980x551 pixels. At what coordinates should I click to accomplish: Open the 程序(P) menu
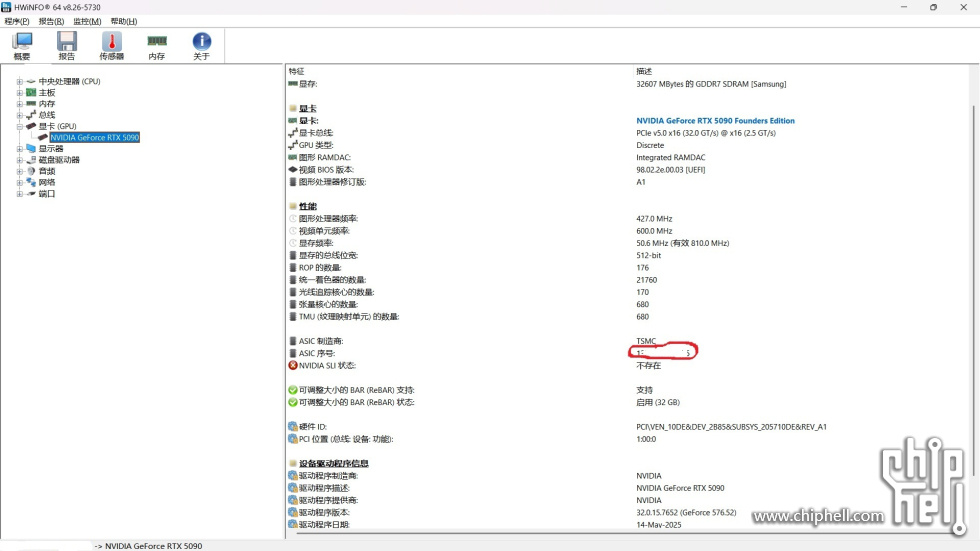coord(17,21)
